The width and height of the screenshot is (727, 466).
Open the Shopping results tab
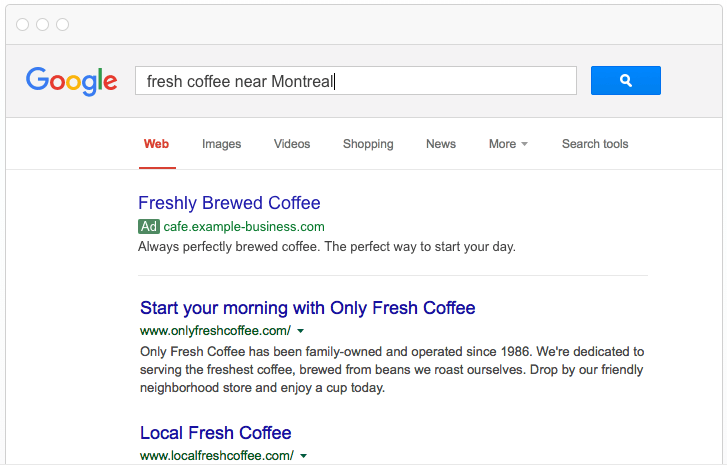368,144
